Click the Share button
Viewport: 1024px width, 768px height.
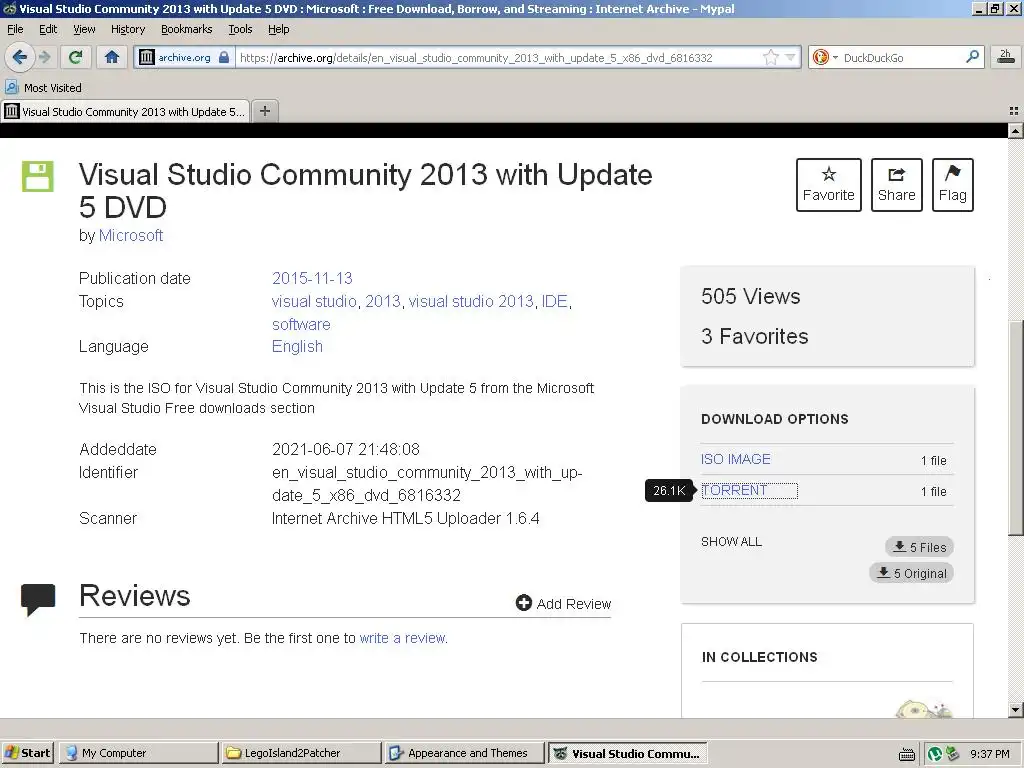897,185
